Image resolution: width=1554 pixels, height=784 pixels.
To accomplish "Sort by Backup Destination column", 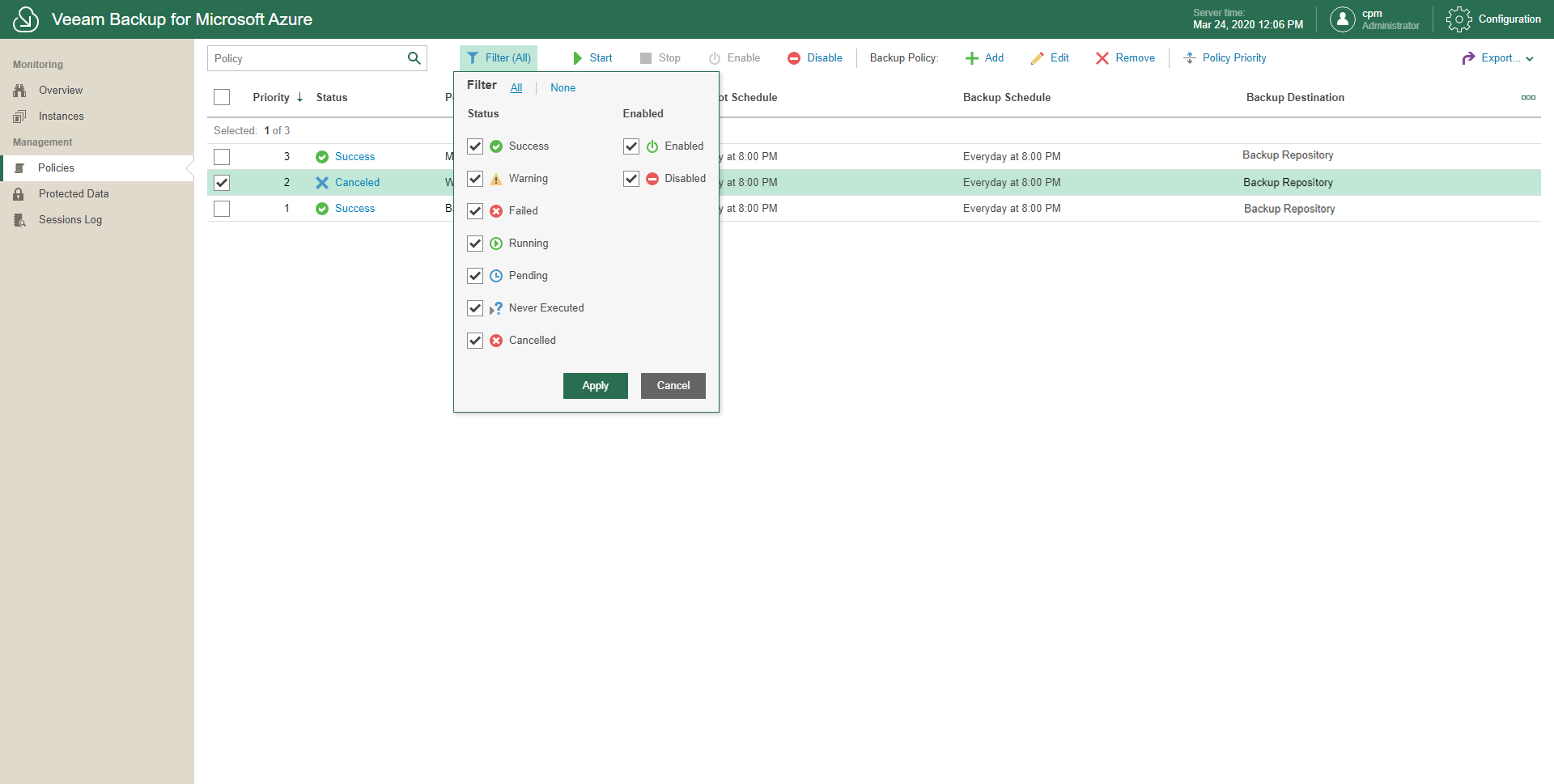I will click(x=1295, y=97).
